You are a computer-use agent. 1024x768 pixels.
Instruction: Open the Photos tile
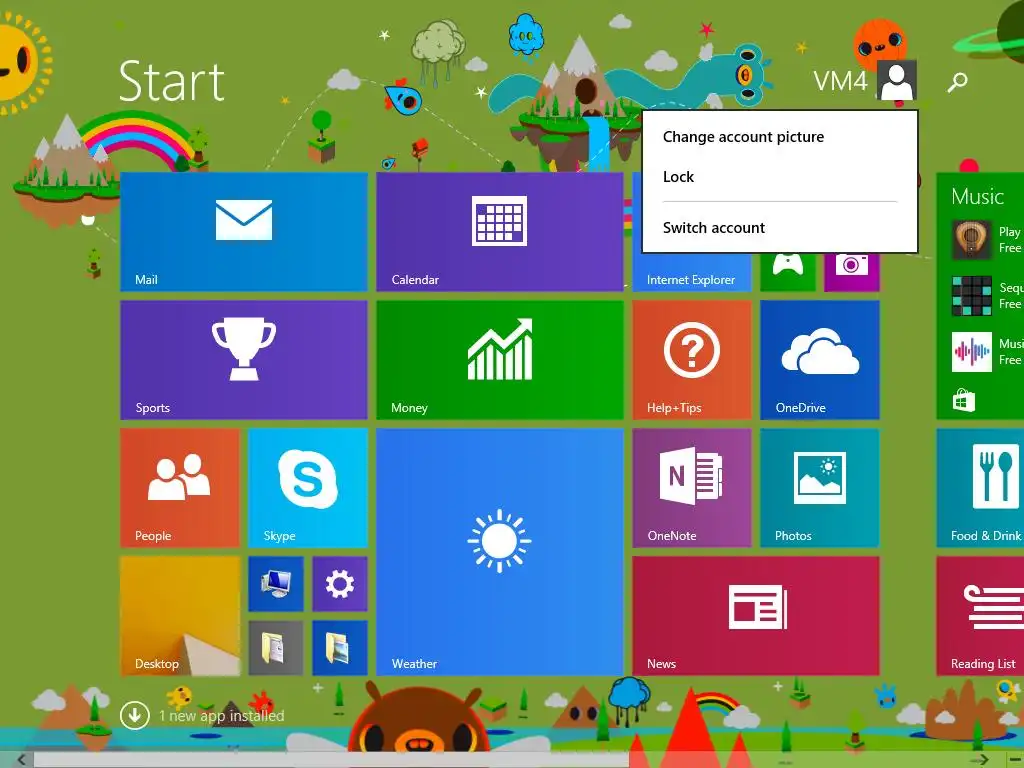click(820, 488)
